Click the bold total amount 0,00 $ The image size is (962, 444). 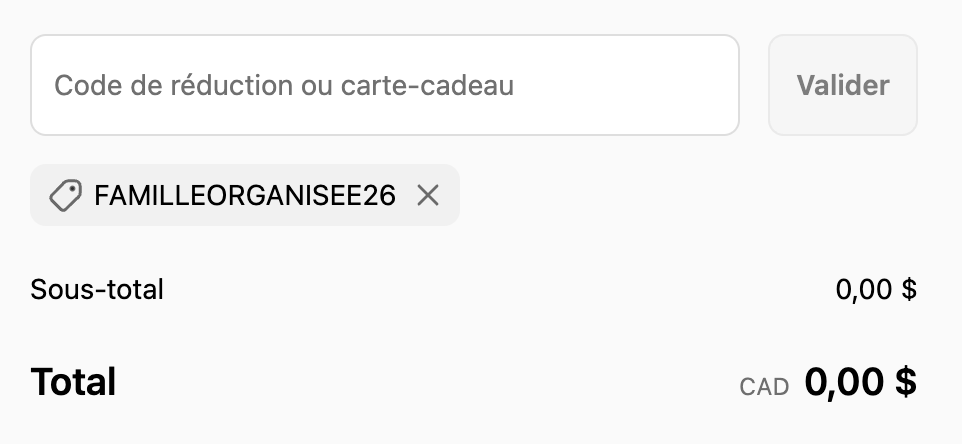860,382
